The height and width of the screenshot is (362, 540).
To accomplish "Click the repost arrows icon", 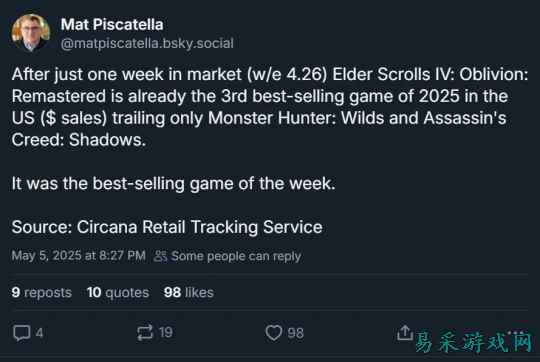I will pos(145,333).
